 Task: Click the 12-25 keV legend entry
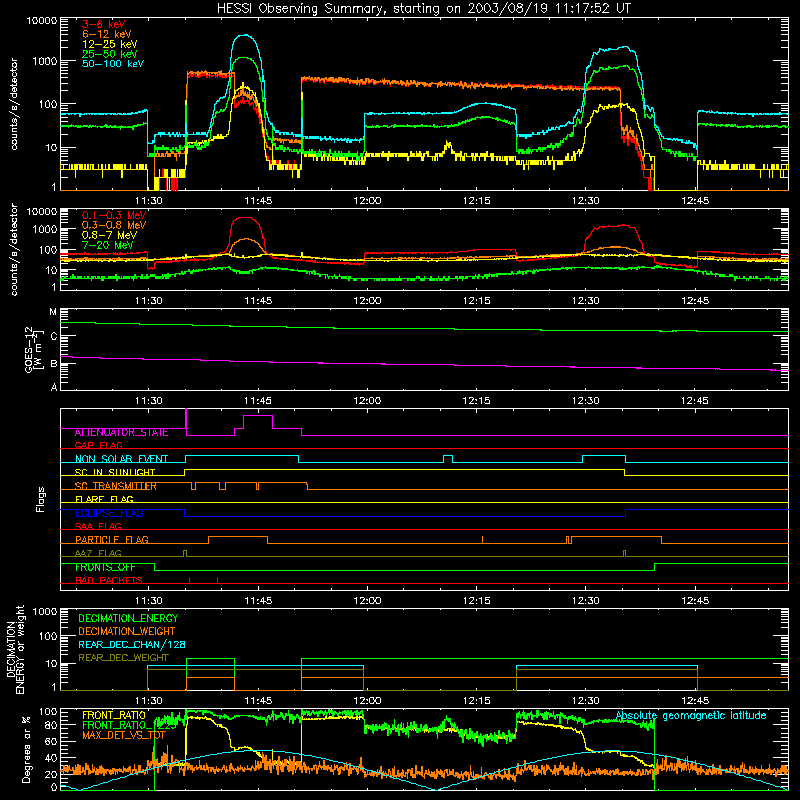click(110, 44)
